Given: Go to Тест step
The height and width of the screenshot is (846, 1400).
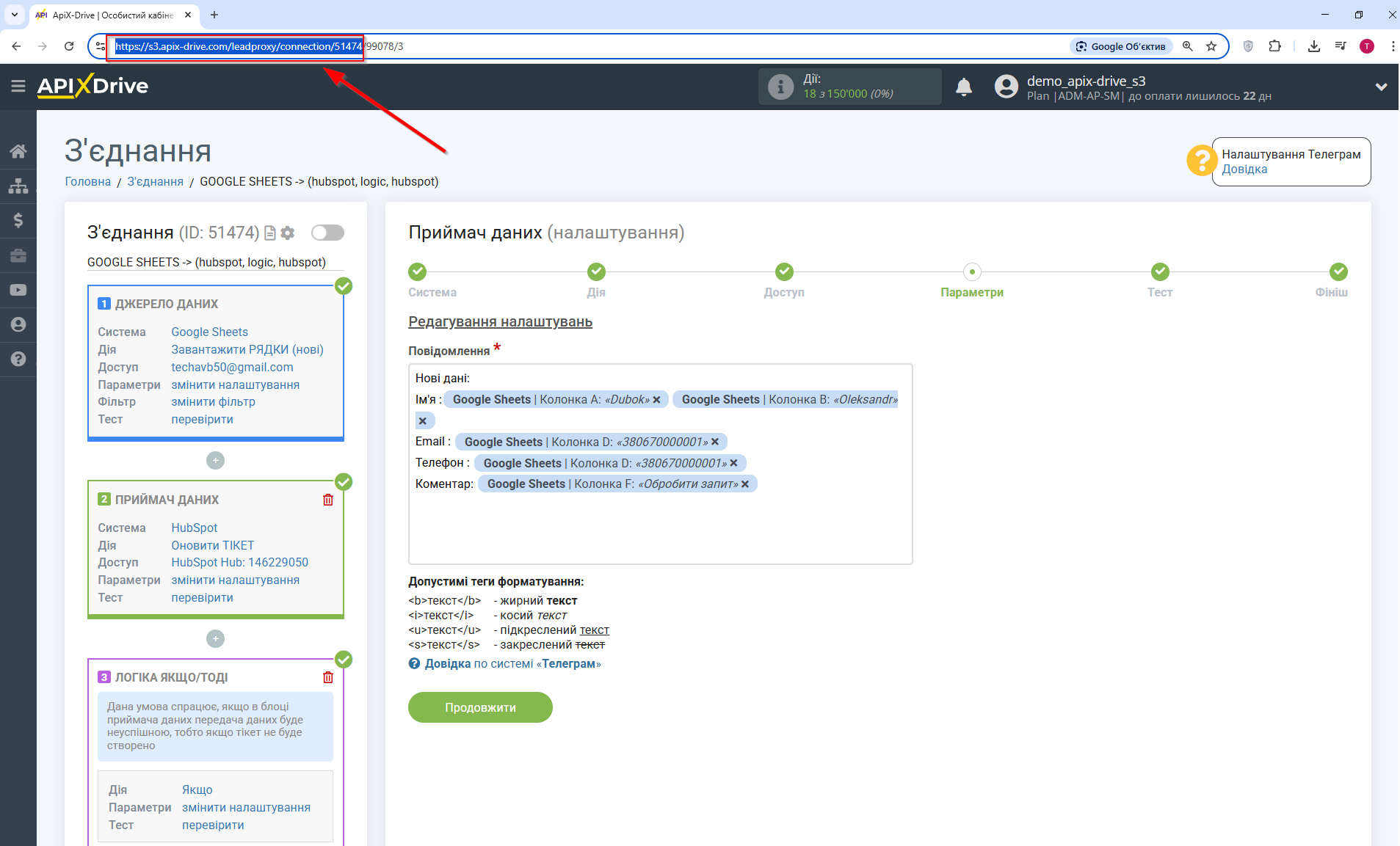Looking at the screenshot, I should [1160, 271].
